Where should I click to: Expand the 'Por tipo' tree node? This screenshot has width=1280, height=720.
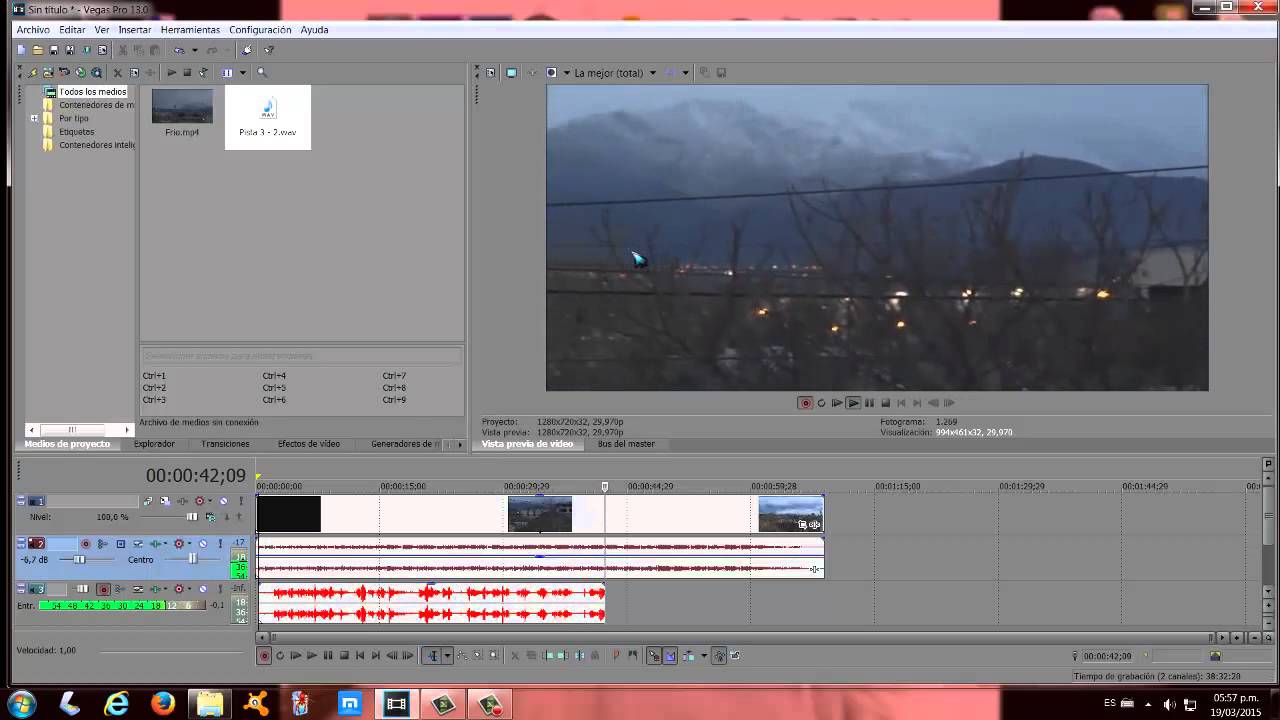click(34, 118)
